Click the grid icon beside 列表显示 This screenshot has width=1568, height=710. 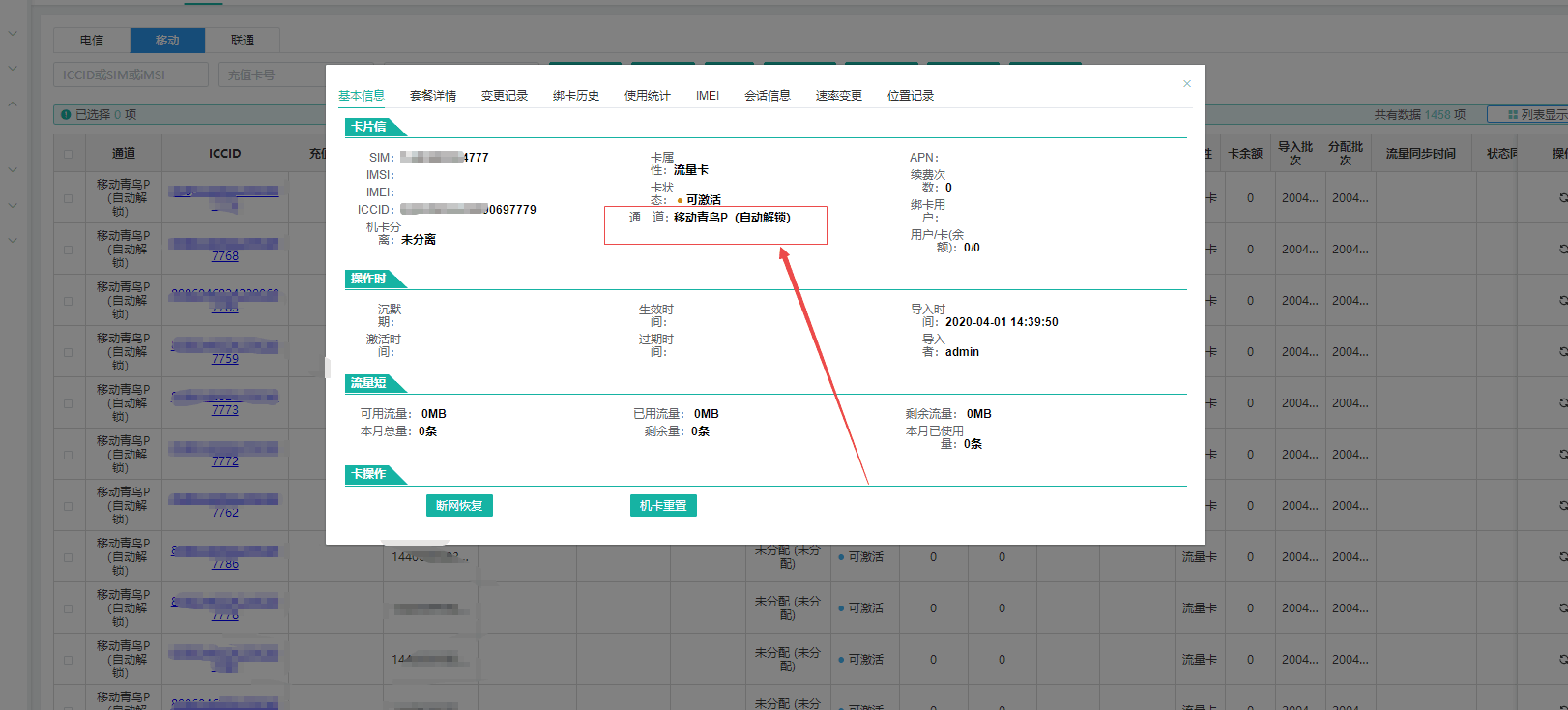point(1513,115)
